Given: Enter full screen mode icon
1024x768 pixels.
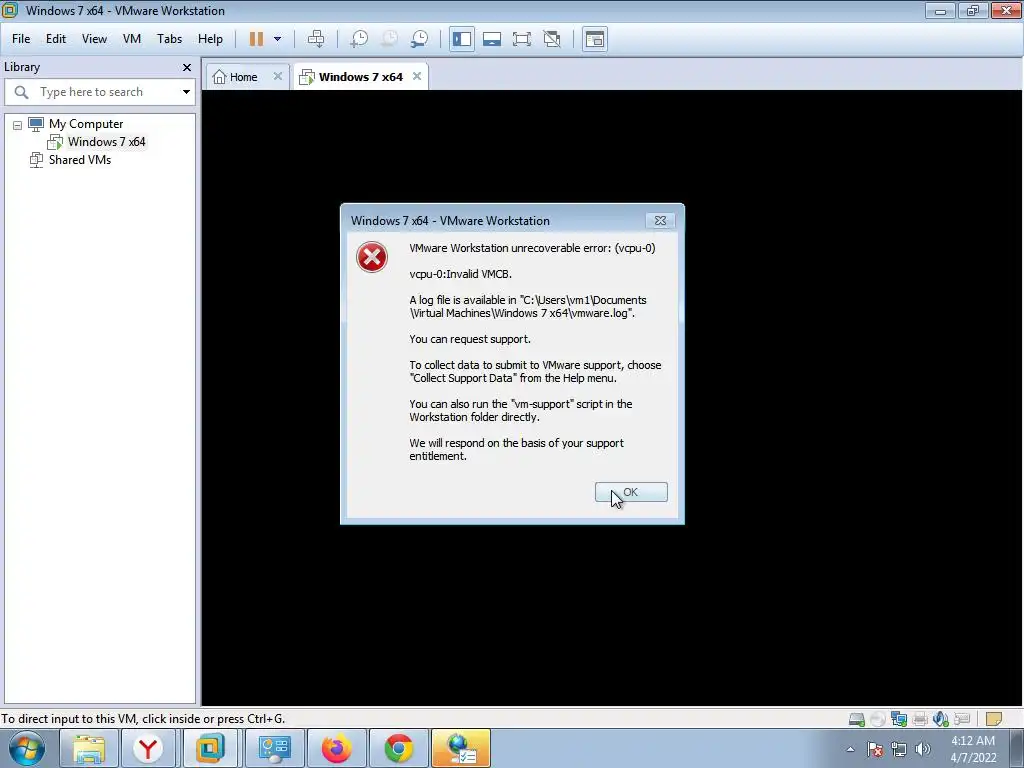Looking at the screenshot, I should coord(522,39).
